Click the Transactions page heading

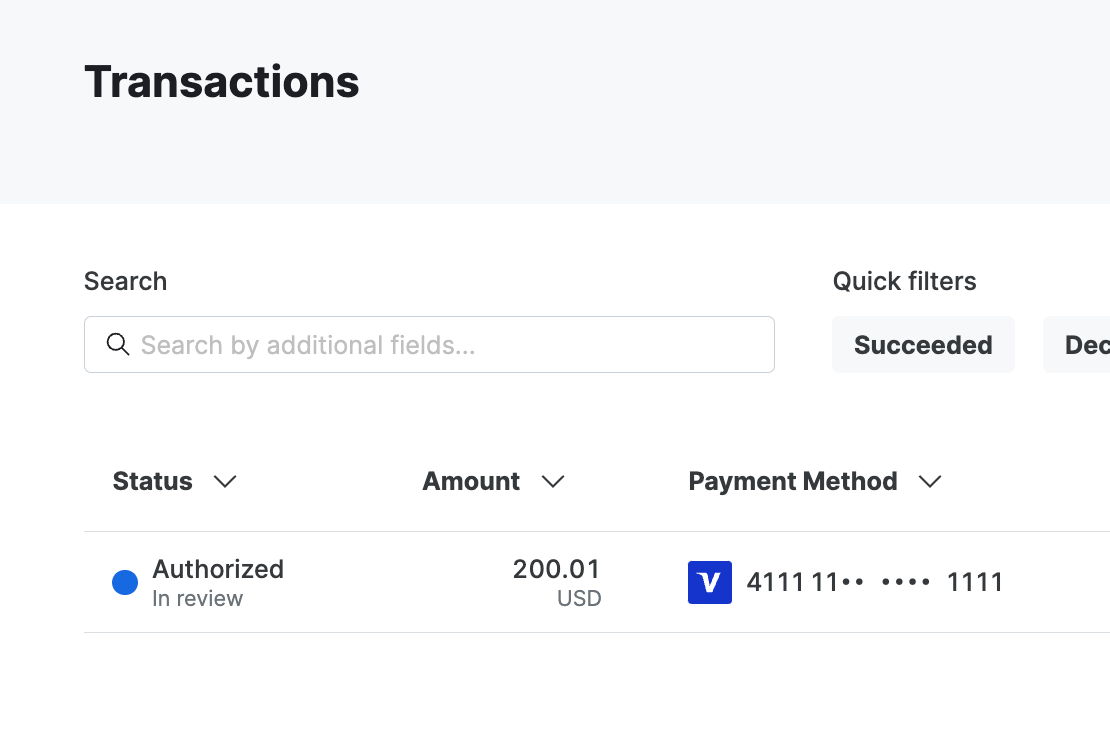[x=222, y=82]
